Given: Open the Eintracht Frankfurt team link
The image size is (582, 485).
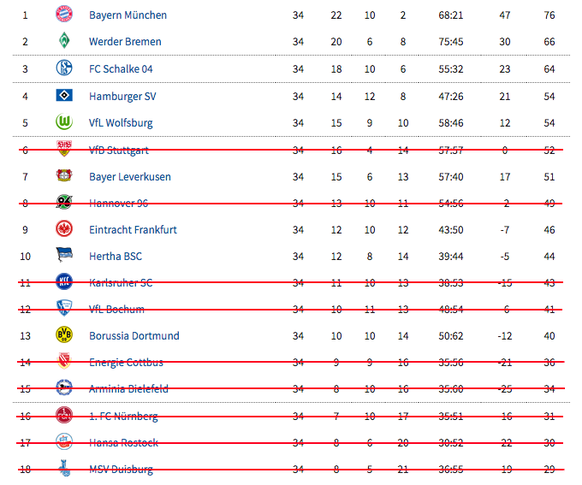Looking at the screenshot, I should coord(133,230).
